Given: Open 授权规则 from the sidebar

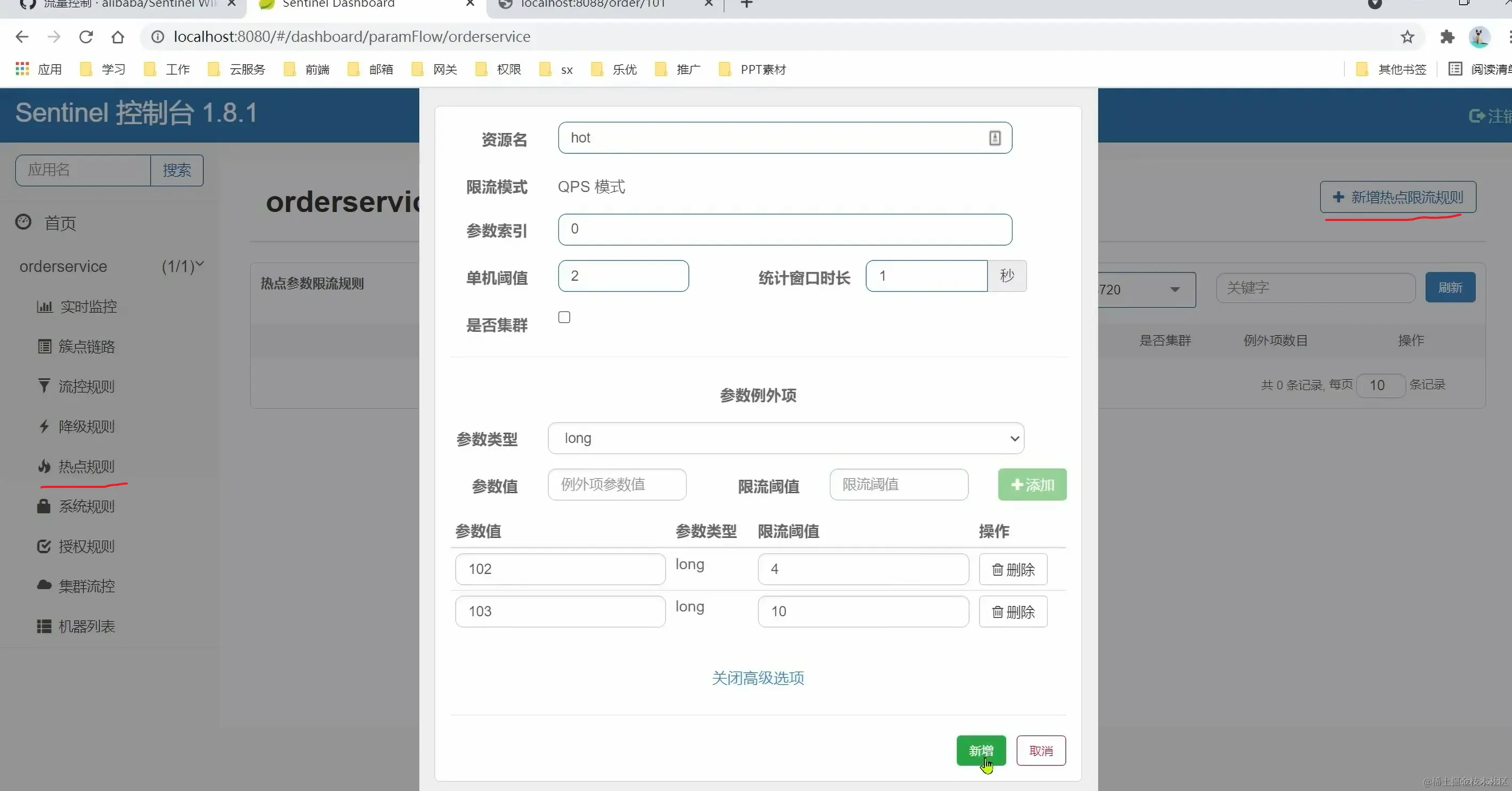Looking at the screenshot, I should click(x=87, y=546).
